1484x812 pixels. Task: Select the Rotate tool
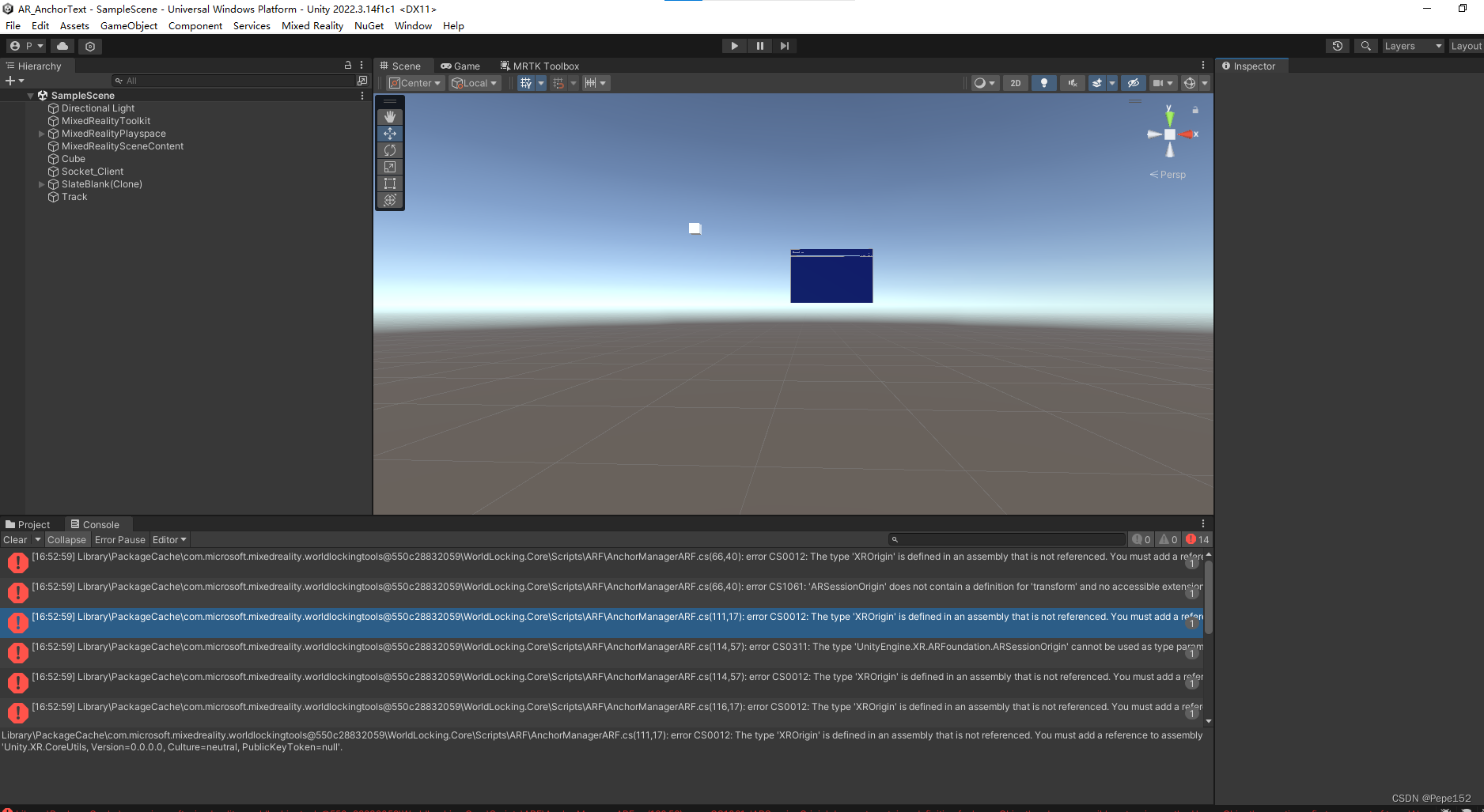pos(389,149)
